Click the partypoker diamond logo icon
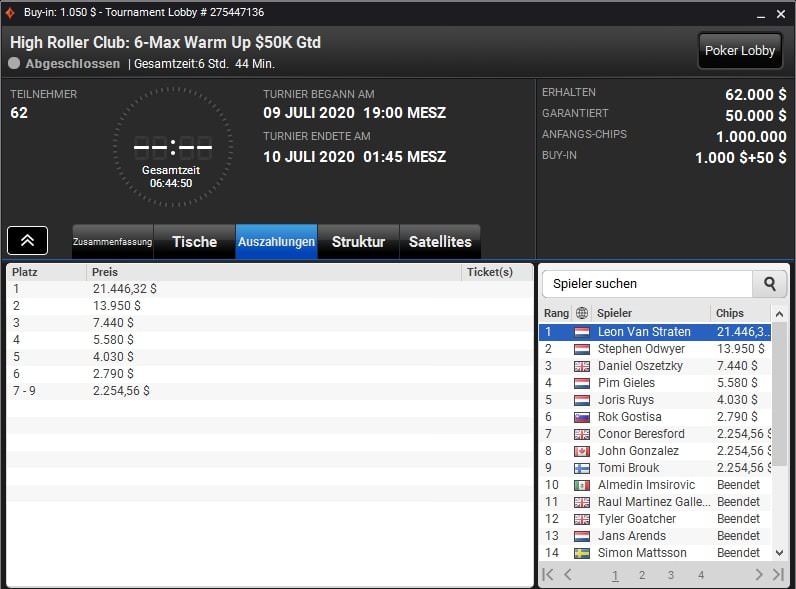 click(10, 13)
